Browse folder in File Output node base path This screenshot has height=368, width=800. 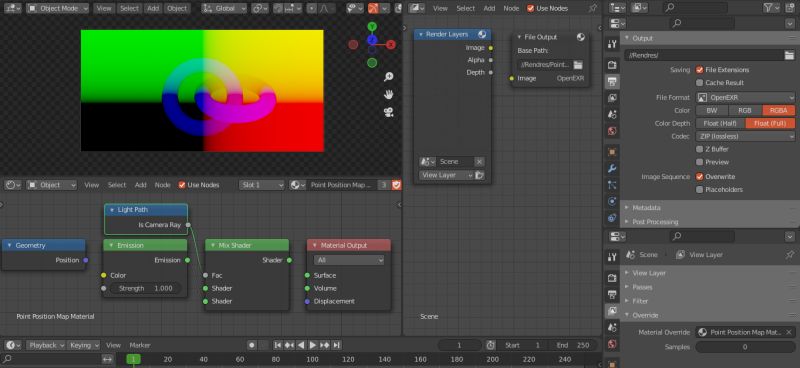(578, 65)
